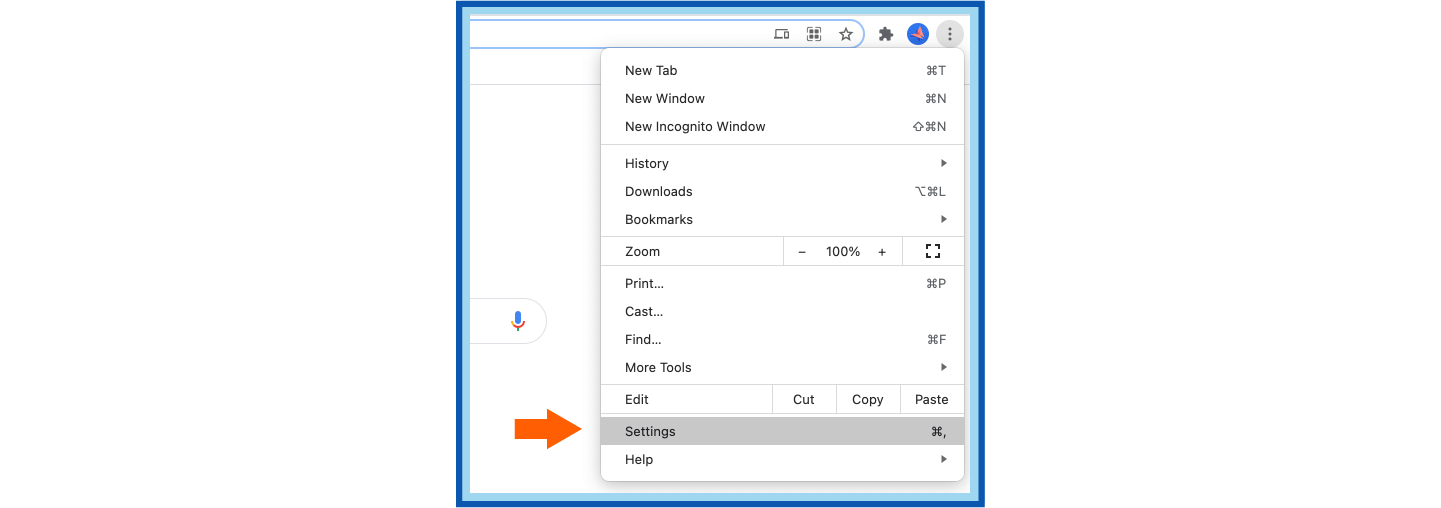The image size is (1441, 508).
Task: Open the Extensions puzzle icon
Action: coord(885,34)
